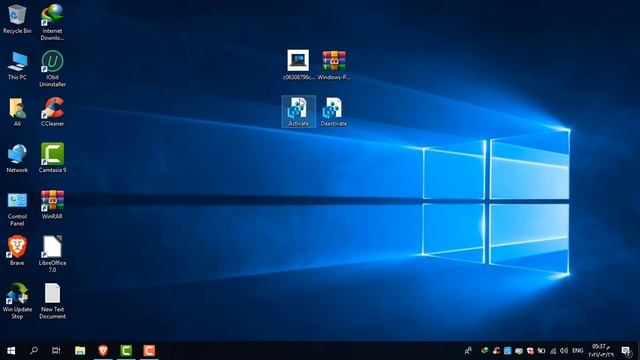Open the network status tray icon
The height and width of the screenshot is (360, 640).
pos(553,351)
